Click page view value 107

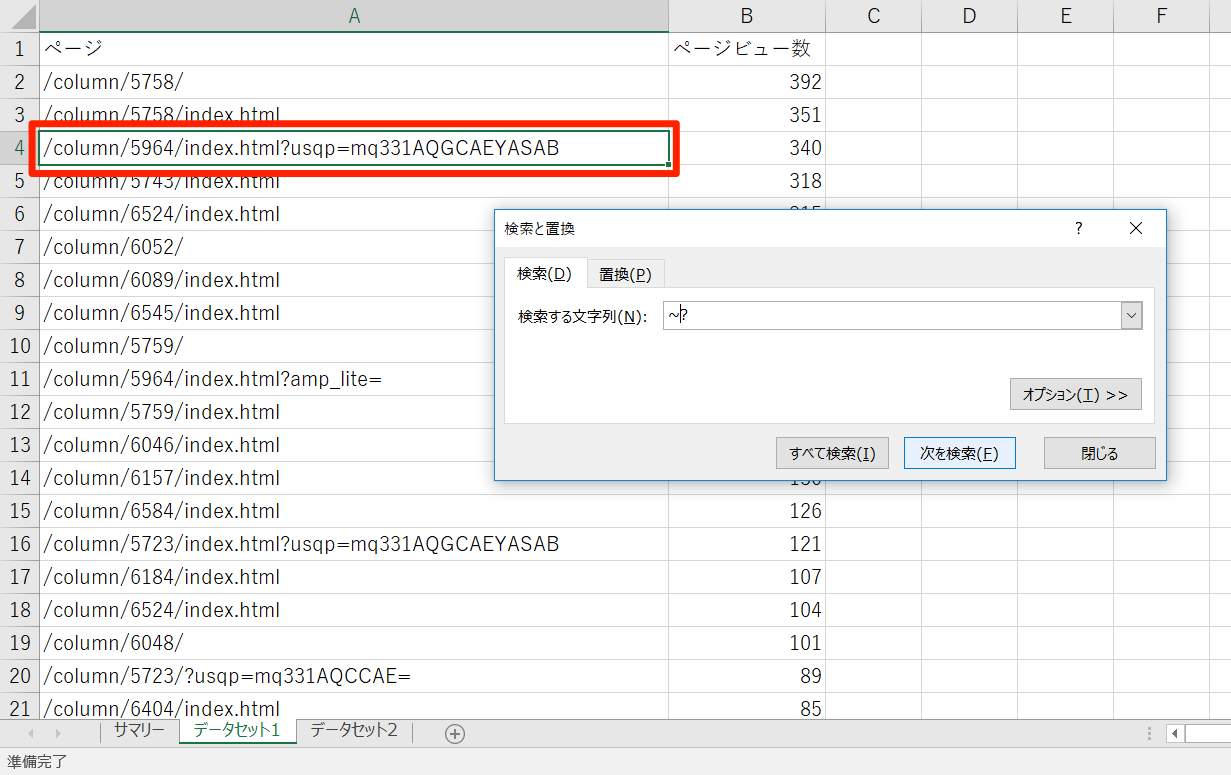coord(747,577)
